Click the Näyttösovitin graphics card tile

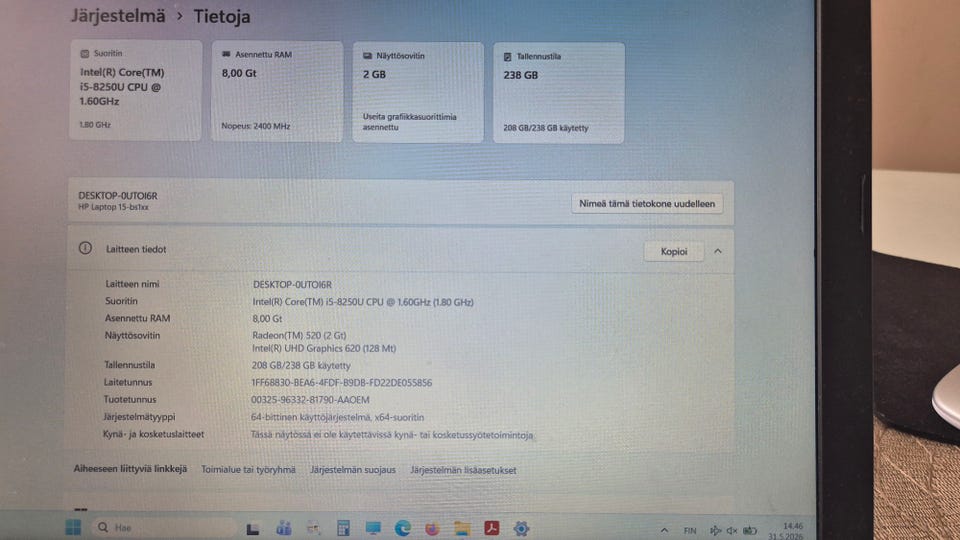(418, 92)
